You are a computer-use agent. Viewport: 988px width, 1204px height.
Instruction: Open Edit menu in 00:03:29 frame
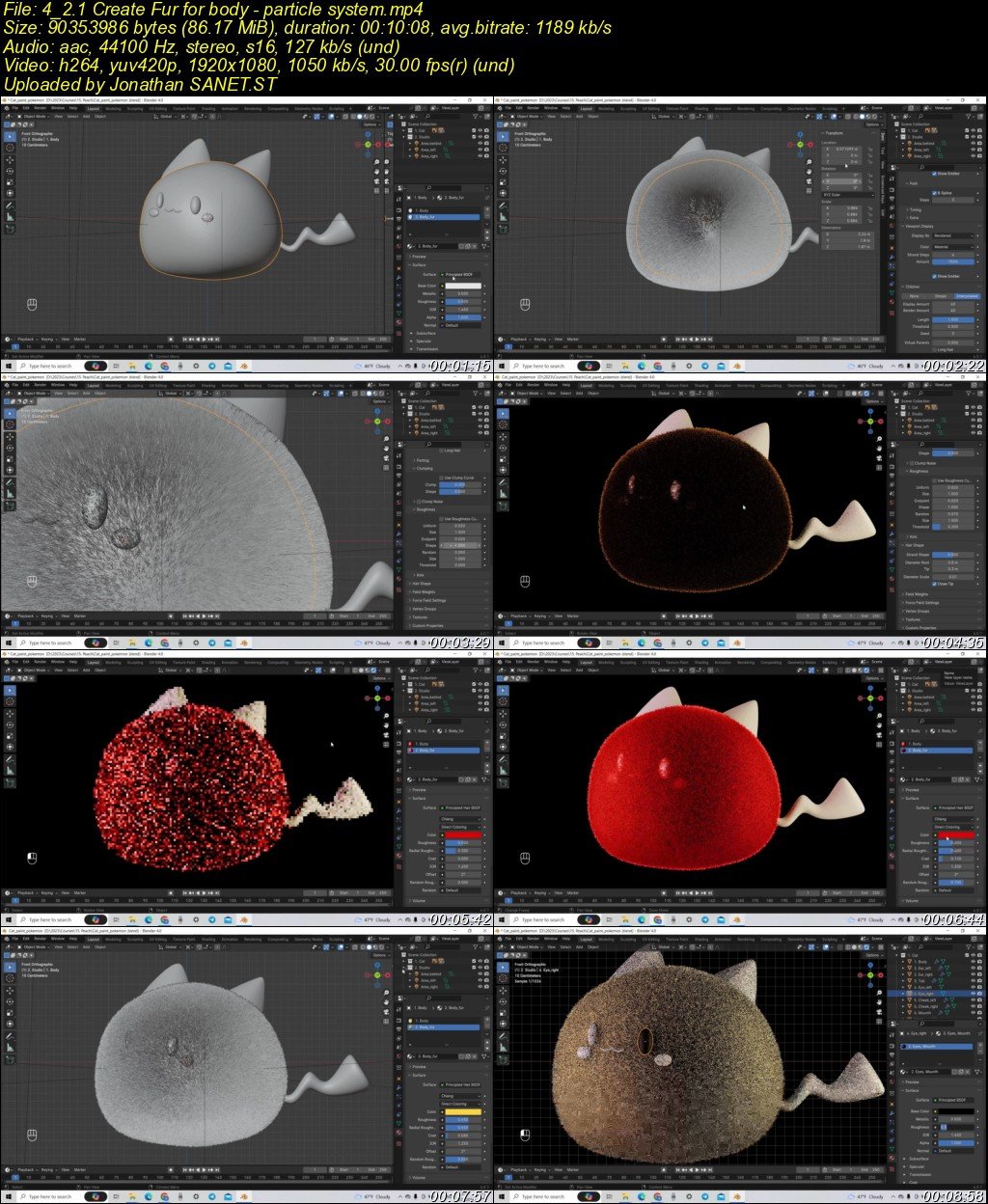pyautogui.click(x=26, y=385)
